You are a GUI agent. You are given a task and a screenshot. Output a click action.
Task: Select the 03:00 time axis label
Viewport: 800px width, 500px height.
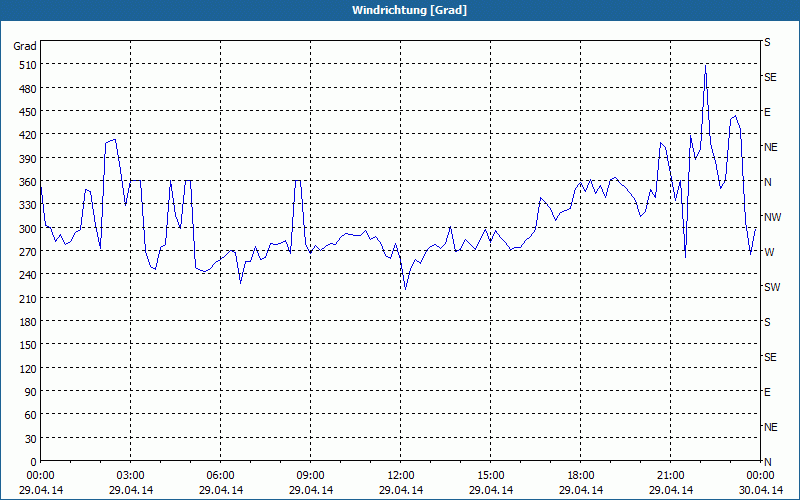131,475
